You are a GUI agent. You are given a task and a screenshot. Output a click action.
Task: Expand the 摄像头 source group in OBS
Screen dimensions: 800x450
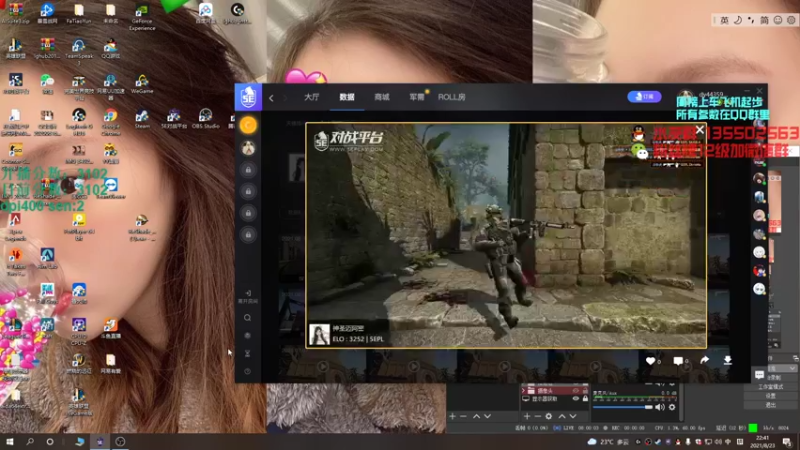coord(523,391)
